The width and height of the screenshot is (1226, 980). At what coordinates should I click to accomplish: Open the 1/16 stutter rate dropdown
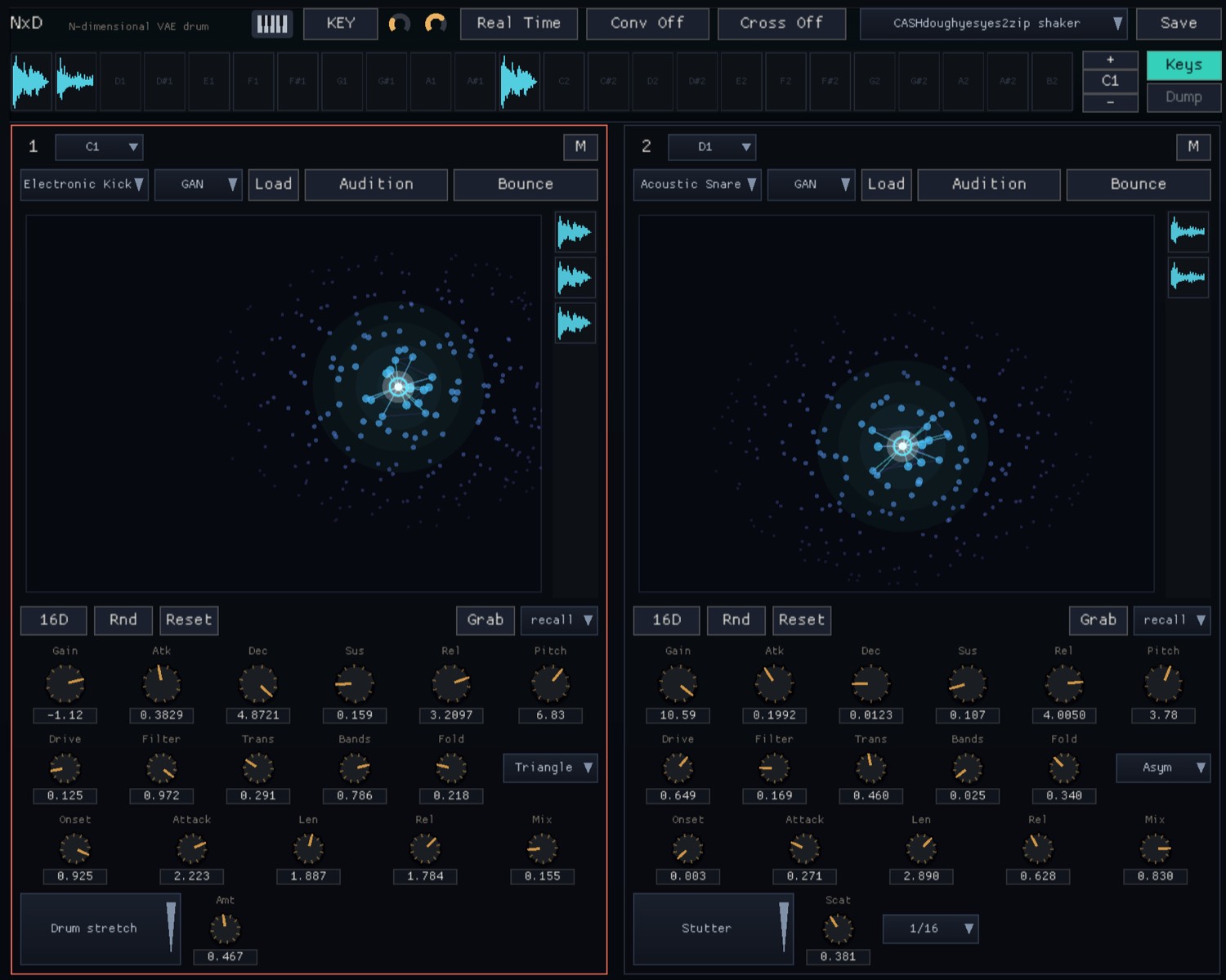tap(930, 929)
